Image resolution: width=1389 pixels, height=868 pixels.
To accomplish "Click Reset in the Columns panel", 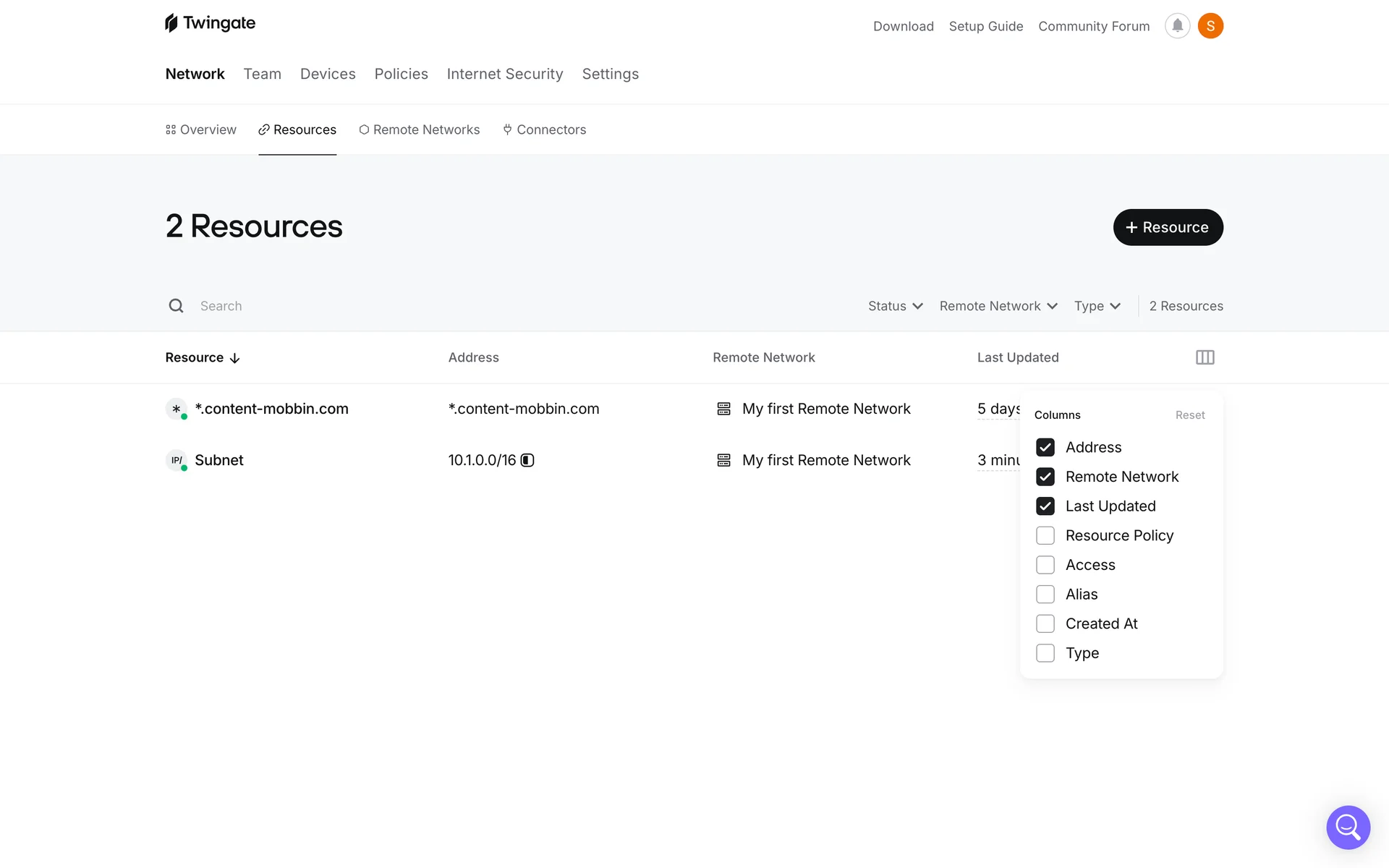I will pos(1189,415).
